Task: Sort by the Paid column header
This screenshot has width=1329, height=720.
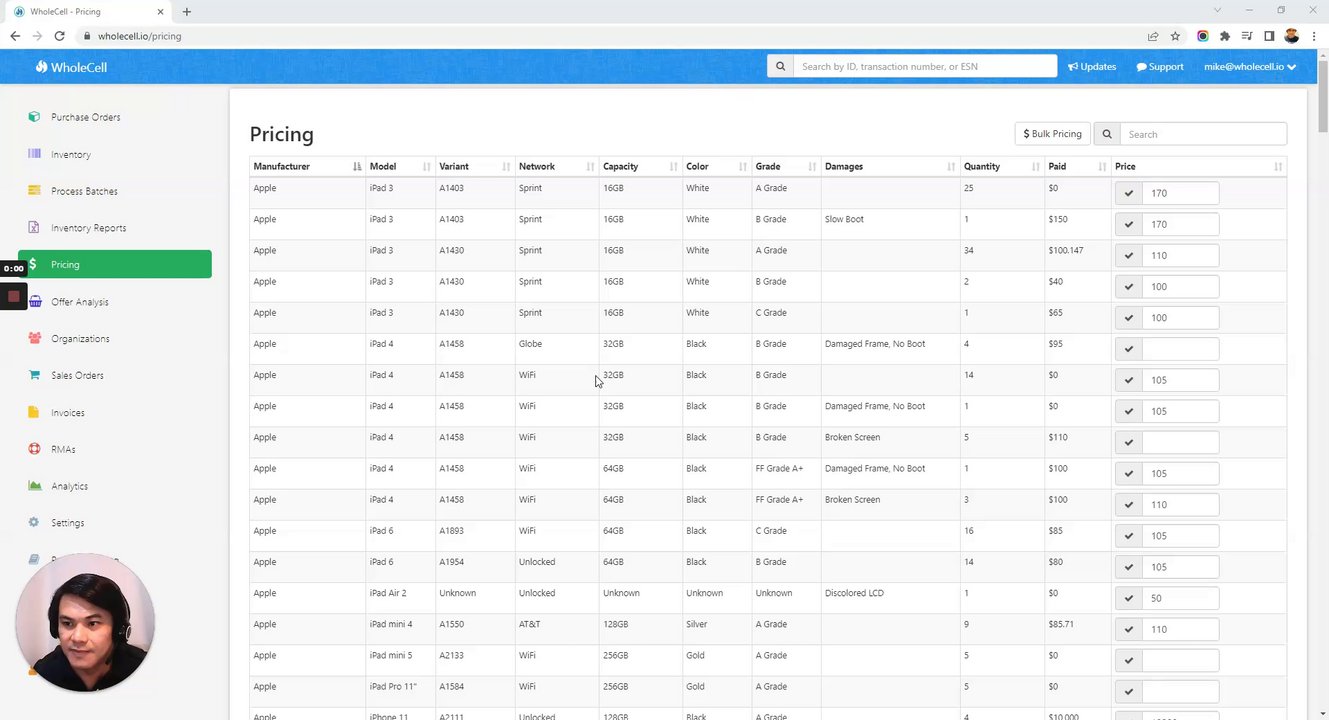Action: (1078, 166)
